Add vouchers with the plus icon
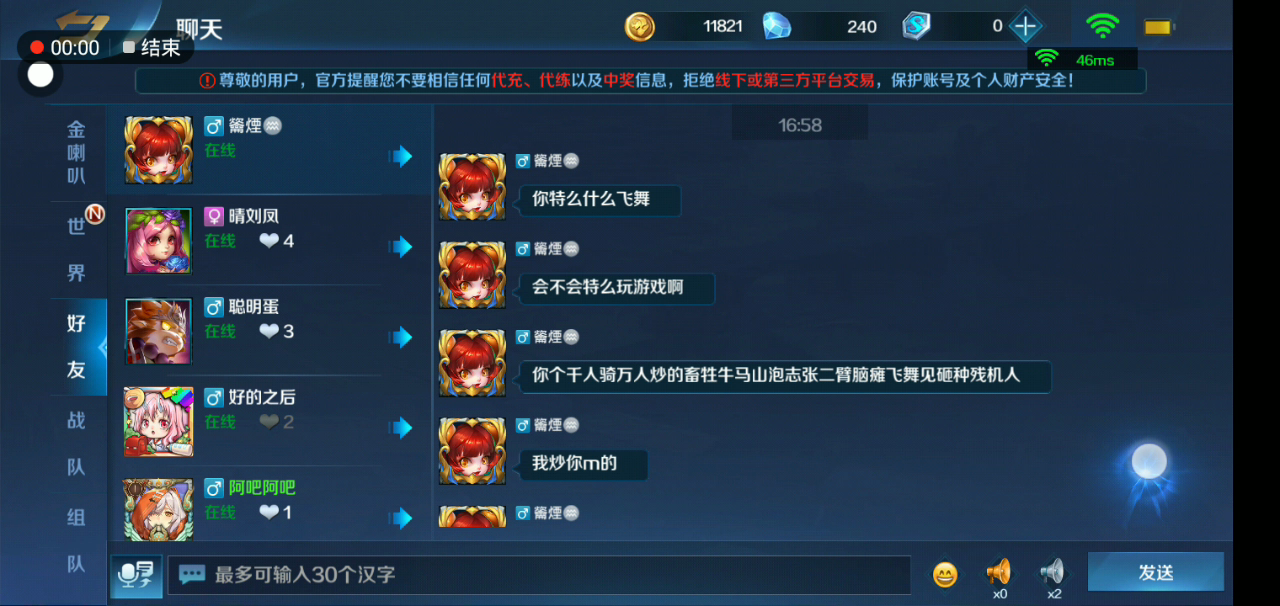The image size is (1280, 606). pos(1025,26)
